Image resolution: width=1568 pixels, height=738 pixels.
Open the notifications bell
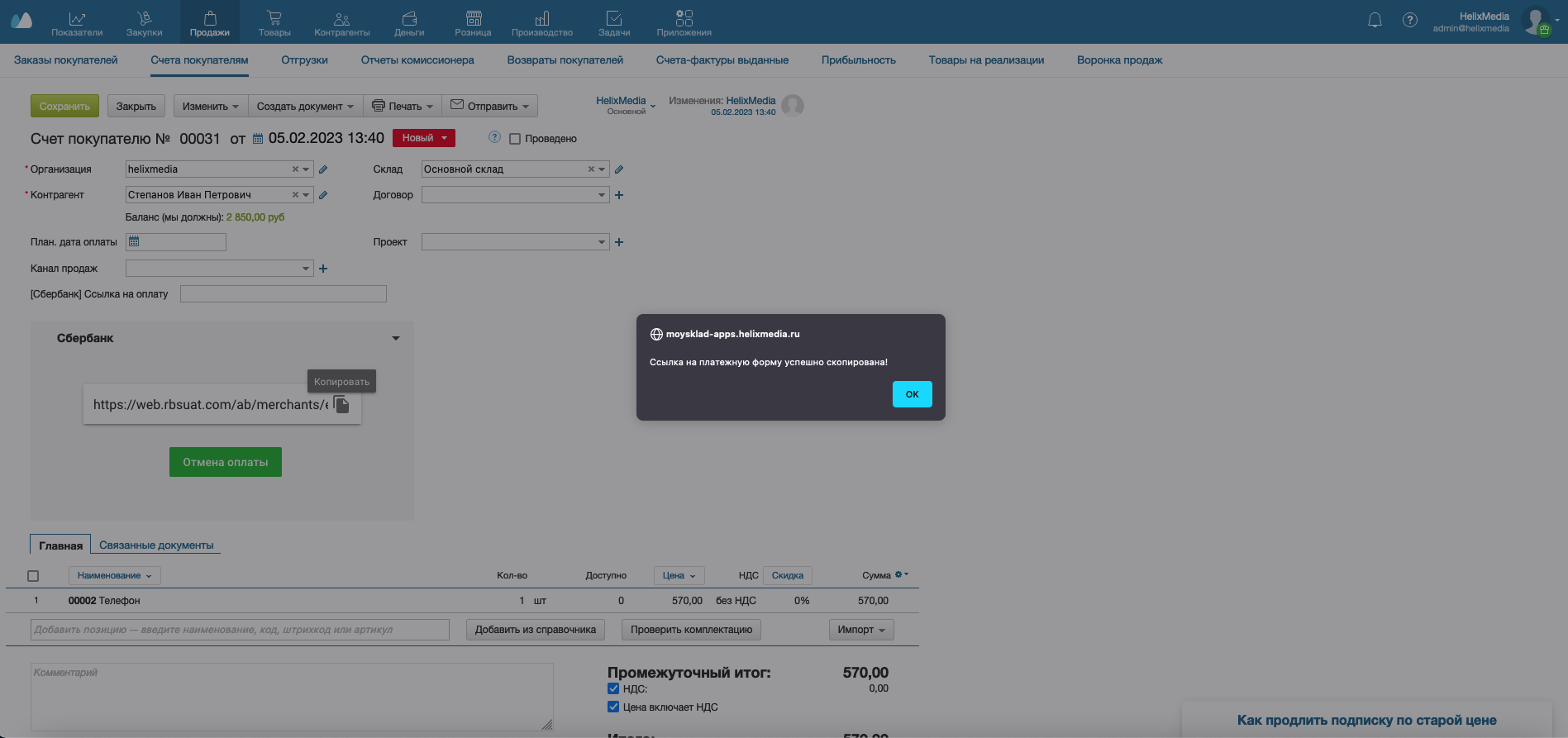(1375, 21)
